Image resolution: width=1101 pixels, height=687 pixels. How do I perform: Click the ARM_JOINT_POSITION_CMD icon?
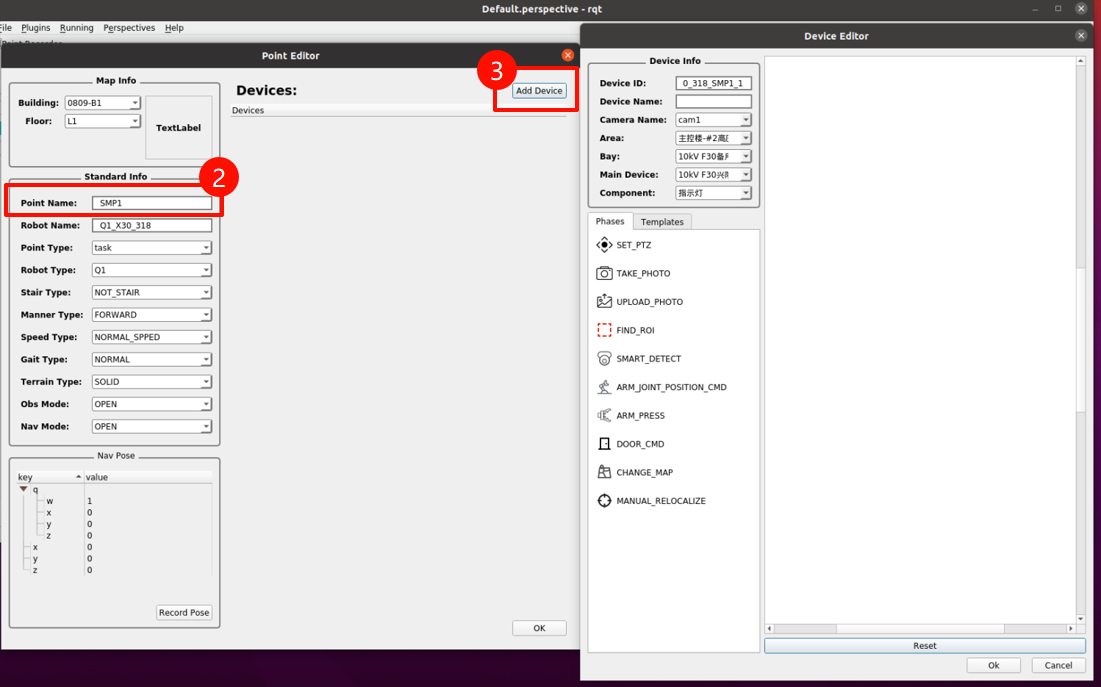[604, 387]
